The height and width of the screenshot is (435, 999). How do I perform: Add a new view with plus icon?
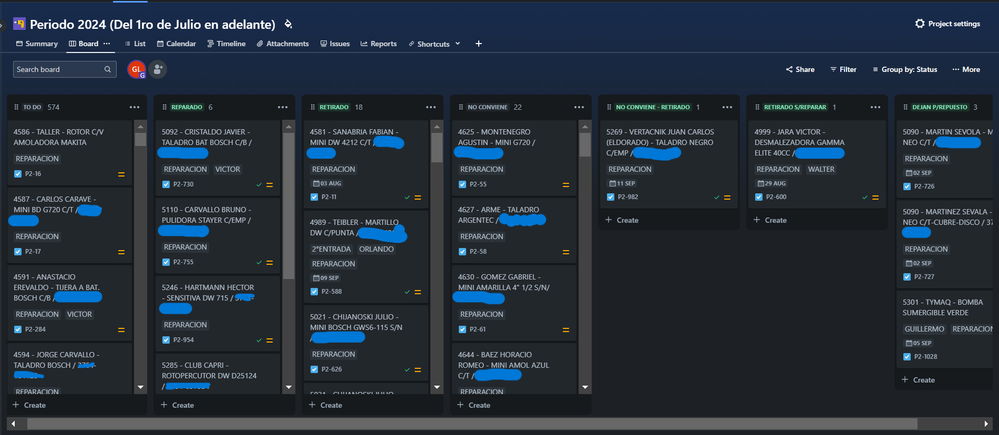pyautogui.click(x=478, y=44)
